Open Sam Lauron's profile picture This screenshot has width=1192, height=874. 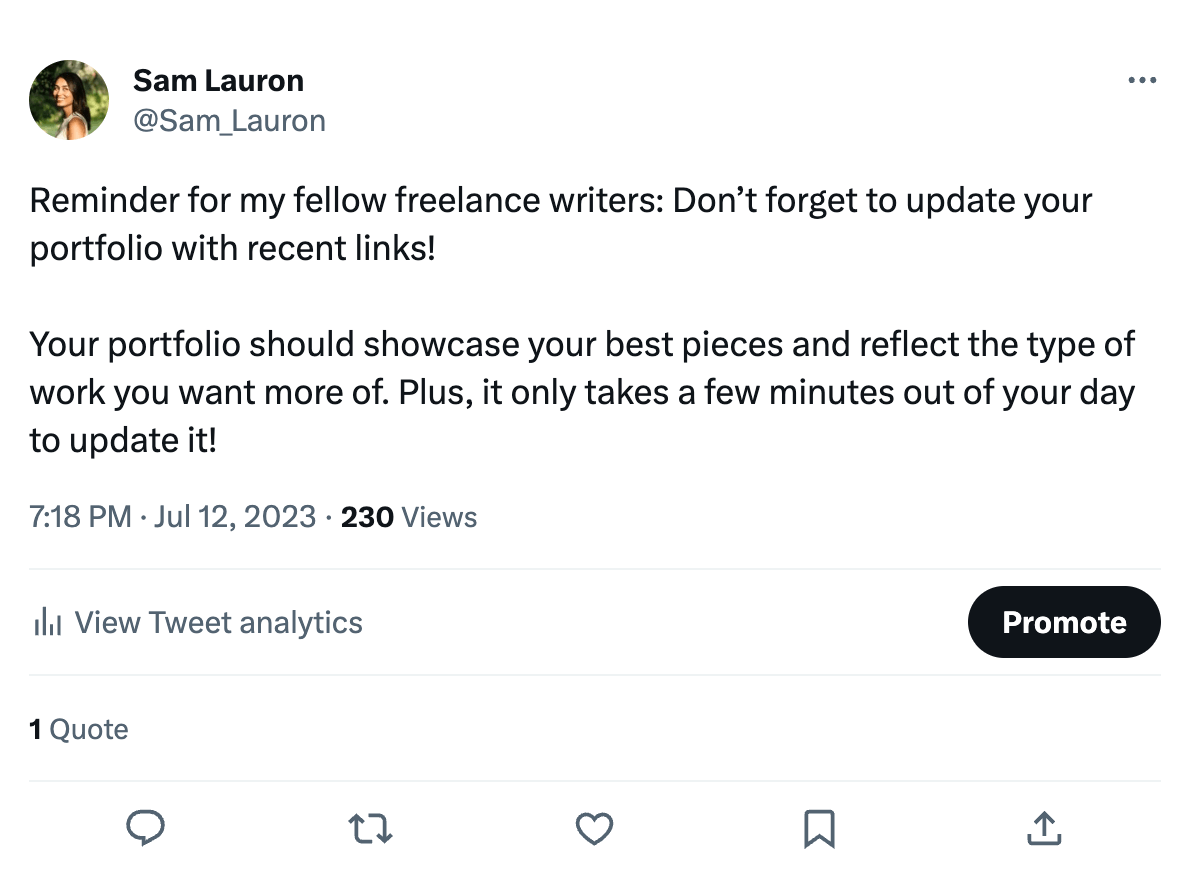(x=69, y=100)
